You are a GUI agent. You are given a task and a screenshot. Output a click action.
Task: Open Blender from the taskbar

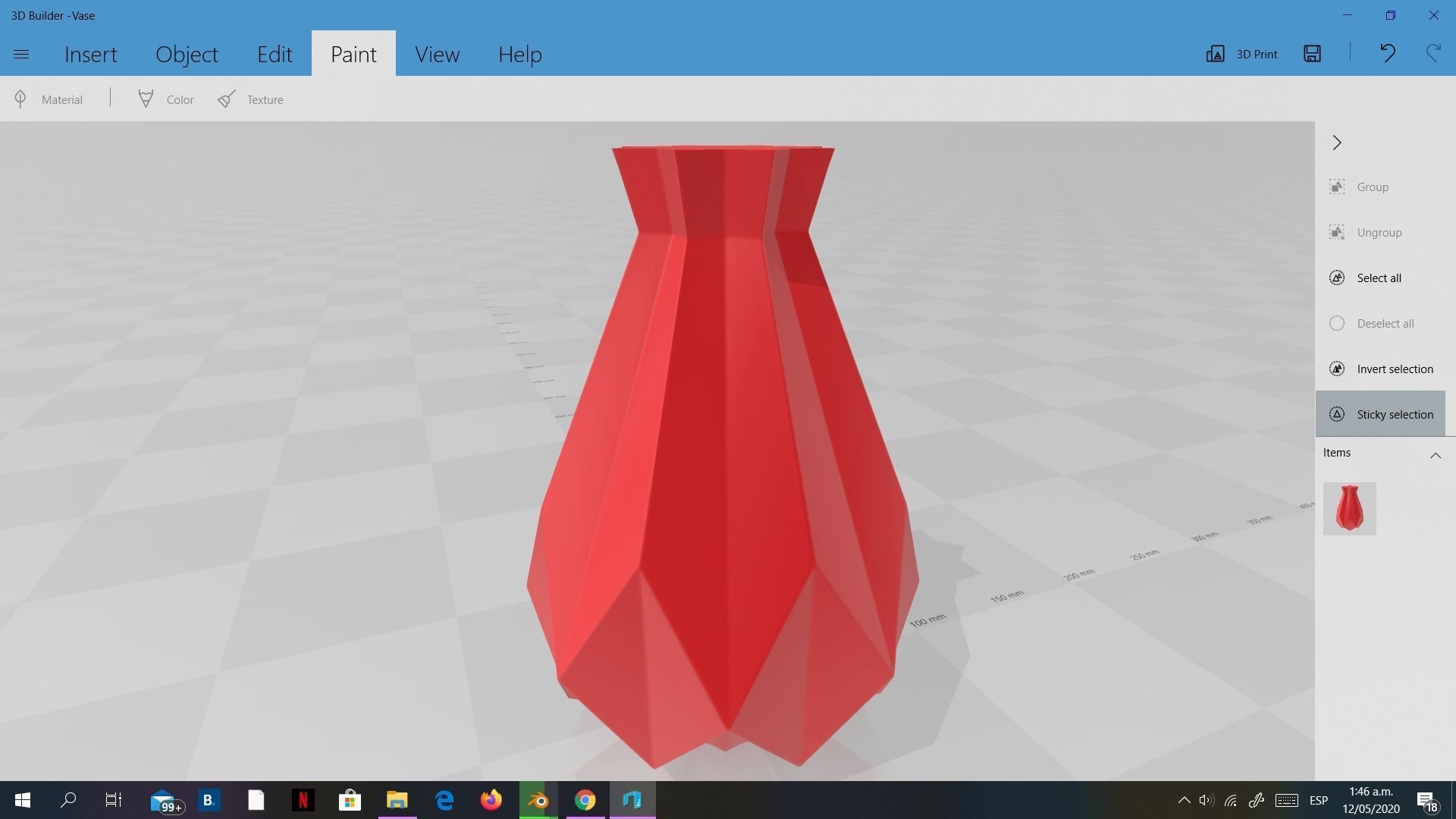538,800
